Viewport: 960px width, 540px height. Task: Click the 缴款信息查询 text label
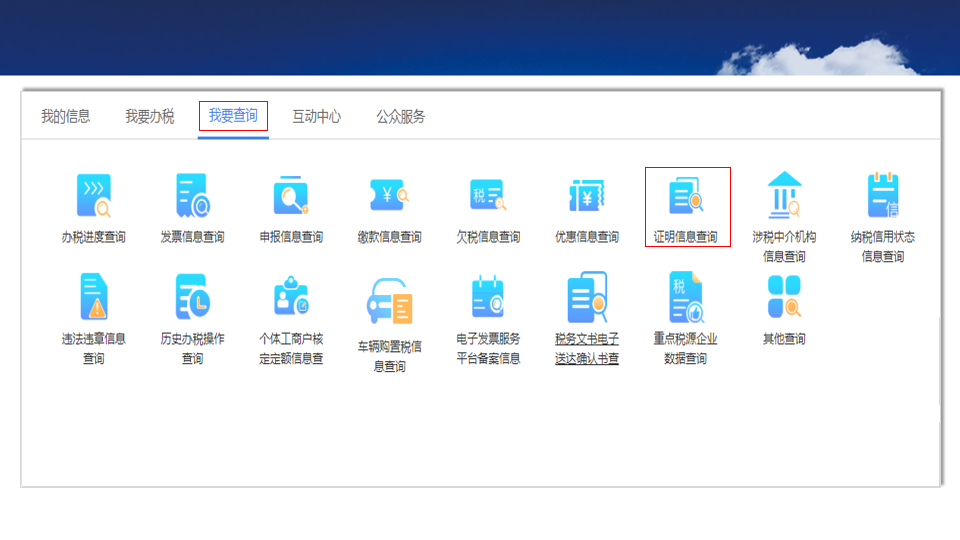[389, 237]
